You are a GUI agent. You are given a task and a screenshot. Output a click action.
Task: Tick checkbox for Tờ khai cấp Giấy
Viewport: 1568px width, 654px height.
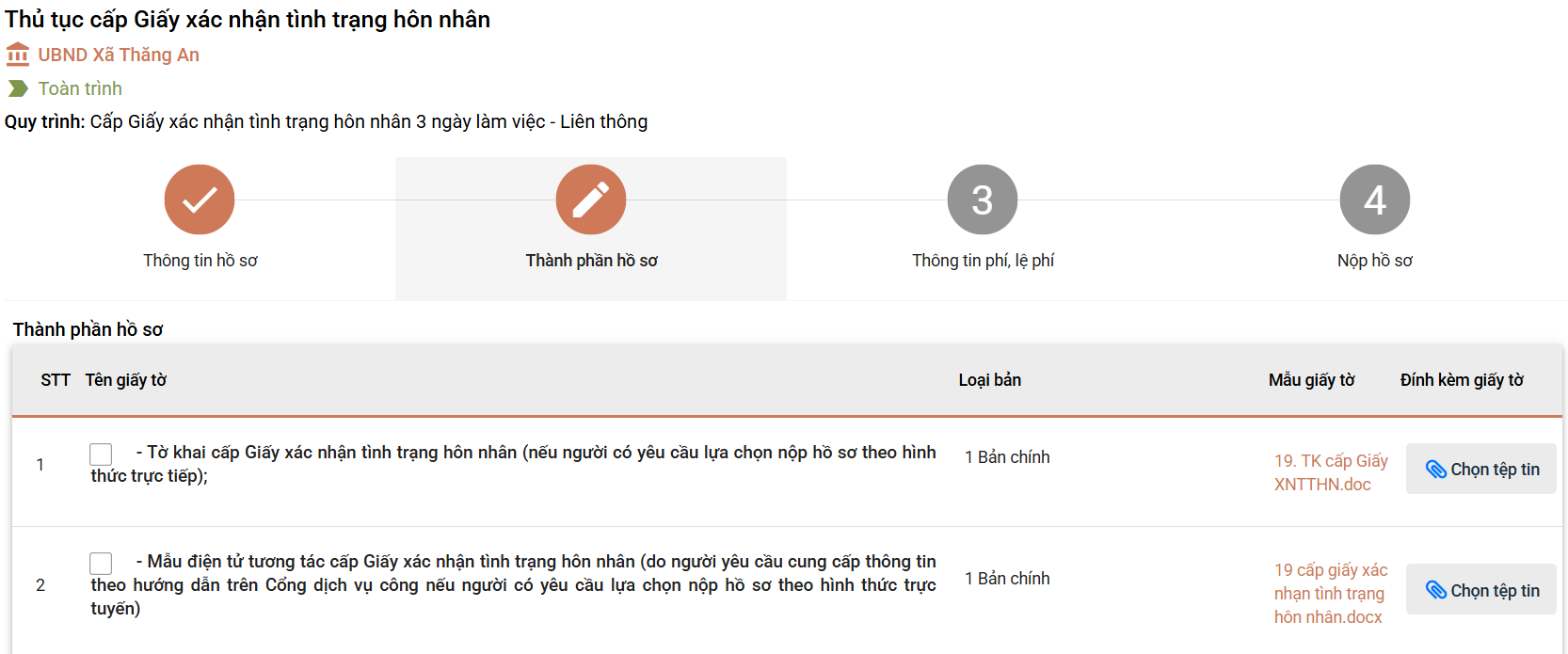101,454
